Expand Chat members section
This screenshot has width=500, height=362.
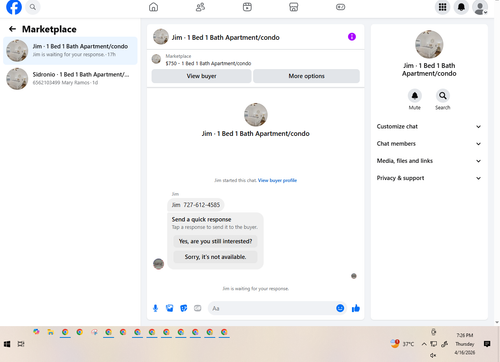[429, 144]
